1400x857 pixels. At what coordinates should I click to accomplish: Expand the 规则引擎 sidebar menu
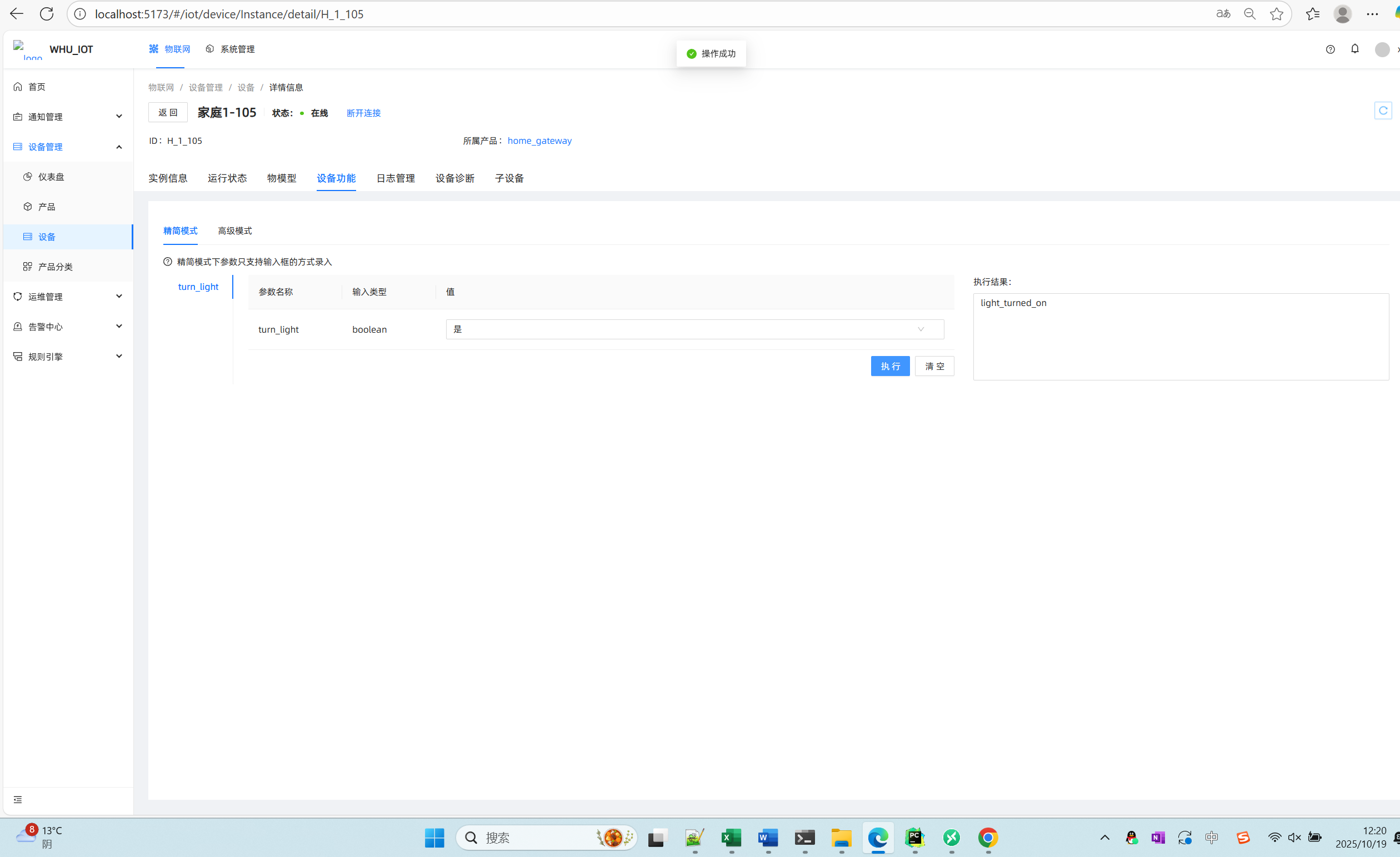68,356
